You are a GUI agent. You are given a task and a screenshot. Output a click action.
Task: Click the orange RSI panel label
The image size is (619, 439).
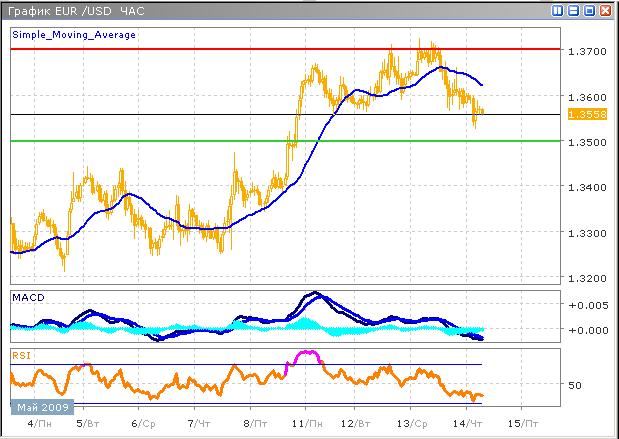(x=21, y=354)
